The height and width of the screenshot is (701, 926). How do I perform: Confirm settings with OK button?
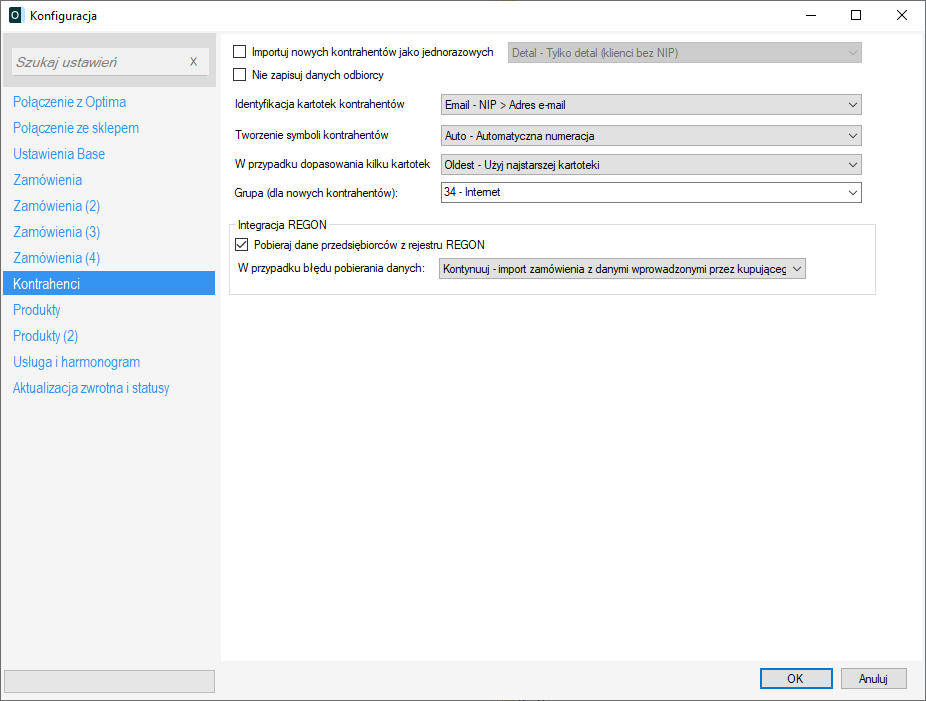[x=795, y=679]
